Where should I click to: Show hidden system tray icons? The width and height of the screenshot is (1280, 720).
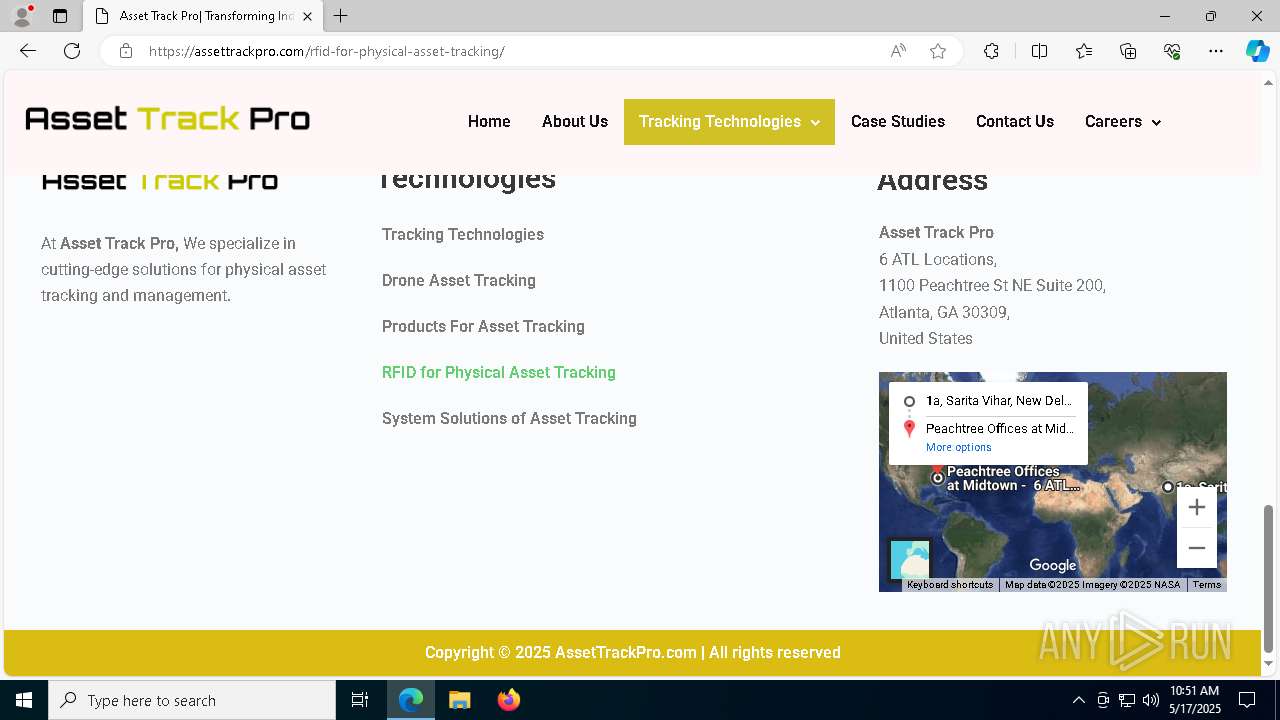point(1078,700)
